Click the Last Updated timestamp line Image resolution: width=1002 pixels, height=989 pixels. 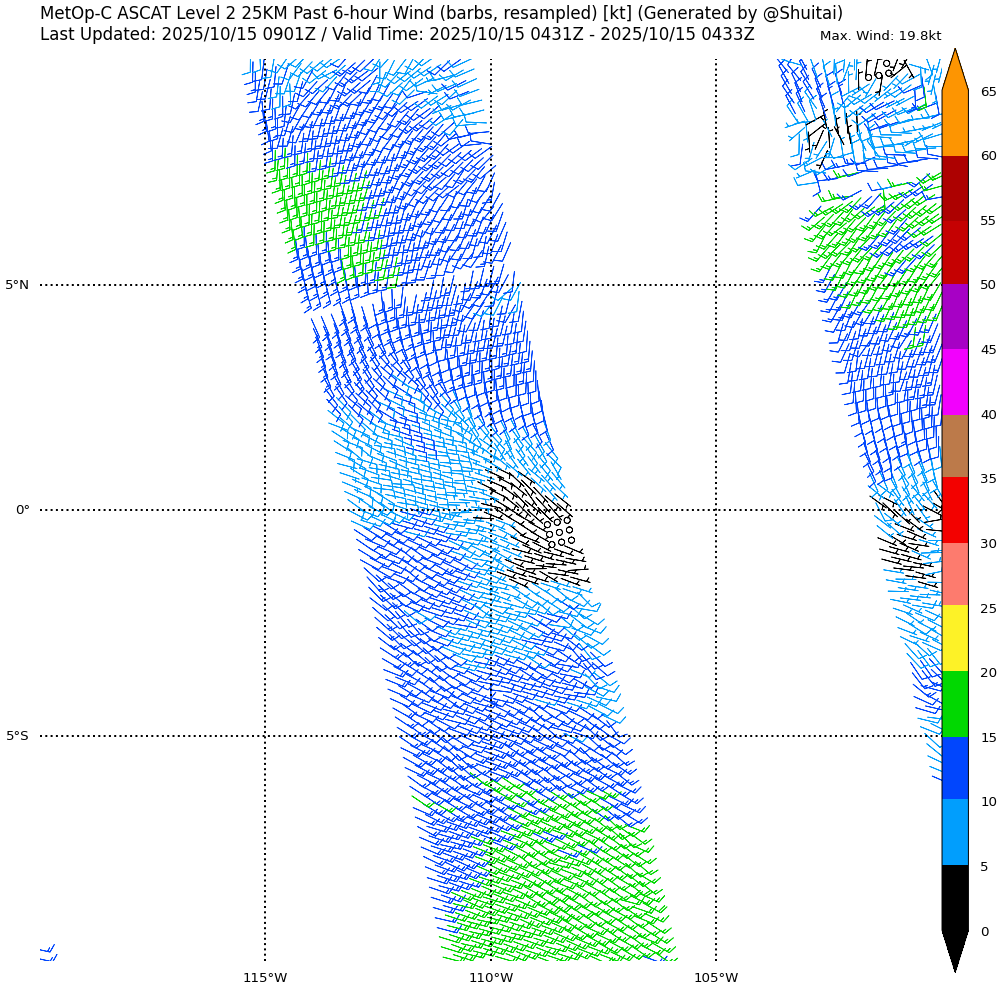(397, 34)
